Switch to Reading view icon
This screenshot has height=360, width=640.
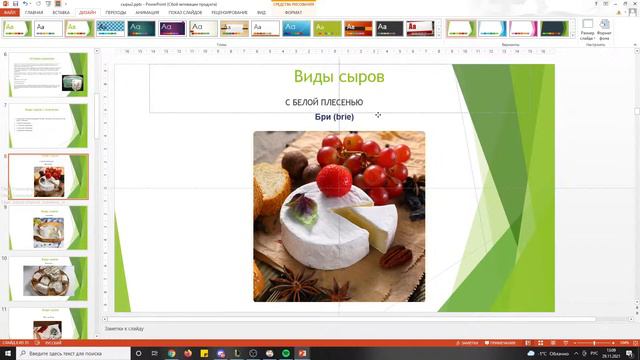[553, 343]
